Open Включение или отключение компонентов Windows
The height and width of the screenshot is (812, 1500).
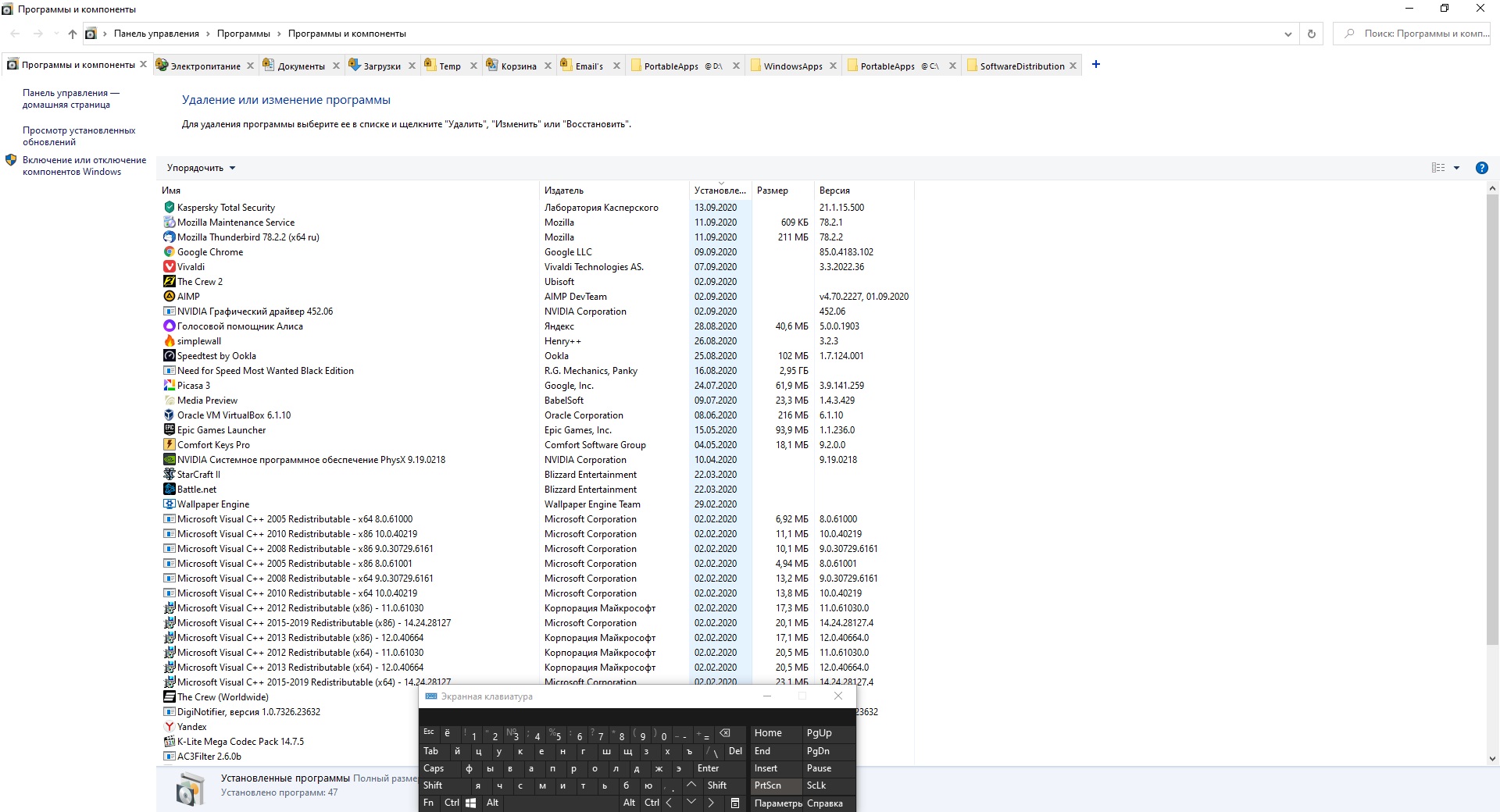(84, 166)
